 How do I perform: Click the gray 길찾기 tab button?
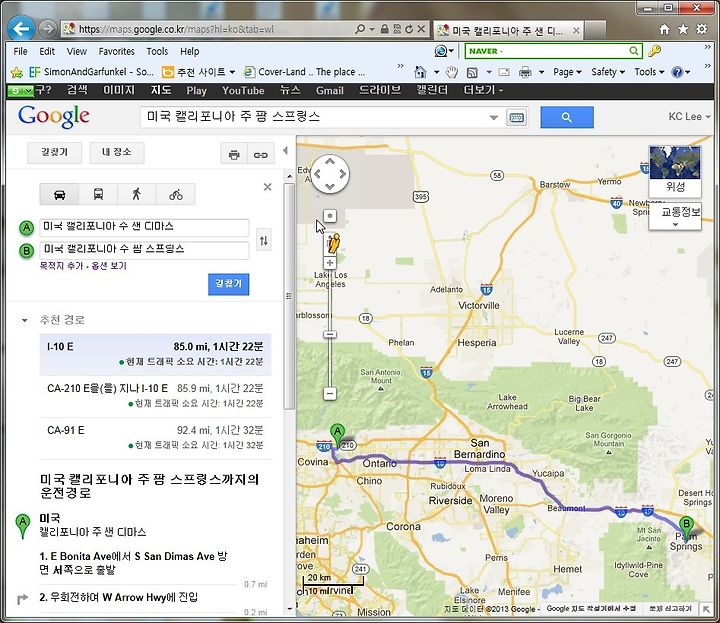(54, 153)
